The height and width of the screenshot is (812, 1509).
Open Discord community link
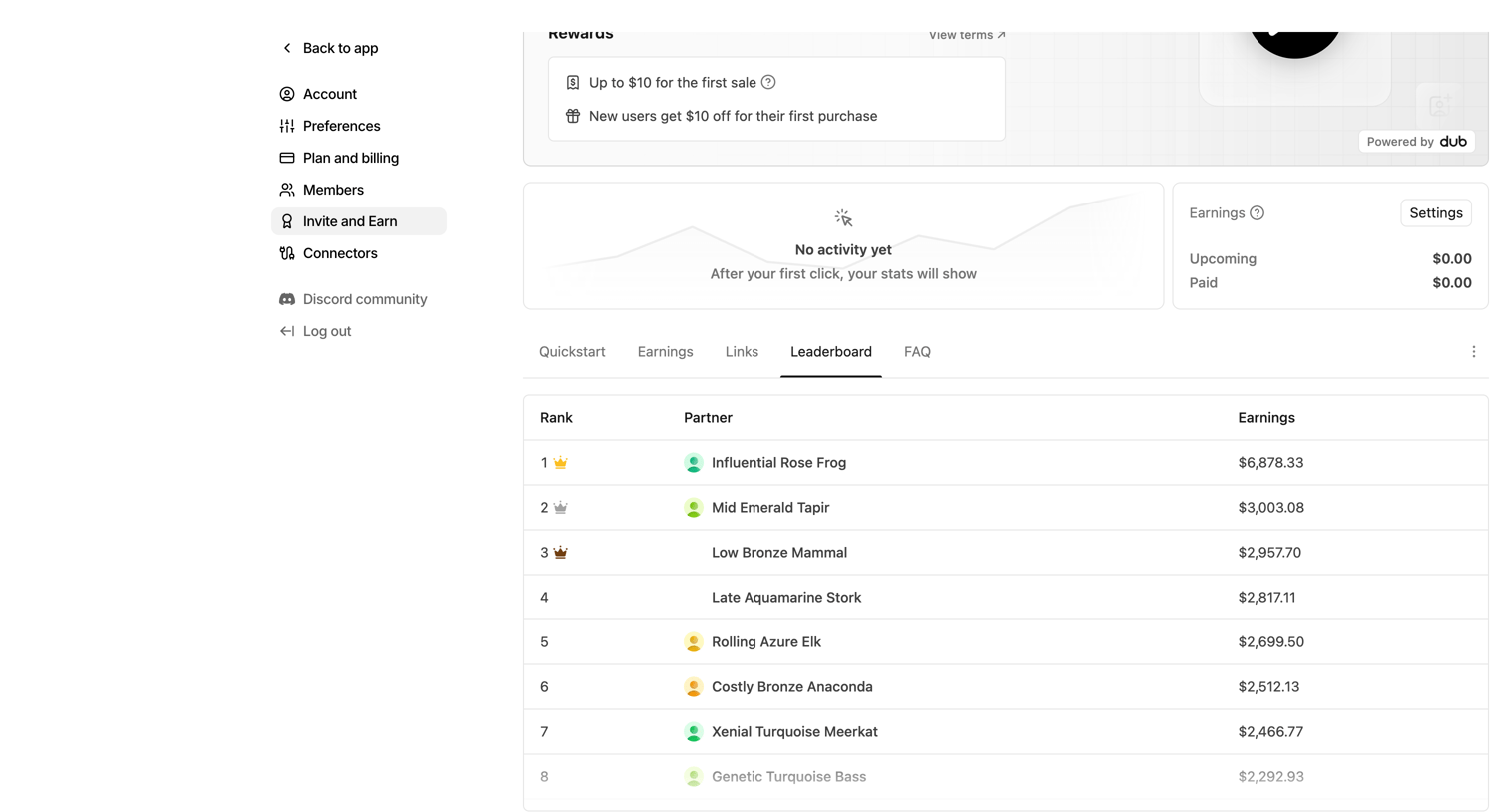(x=359, y=299)
